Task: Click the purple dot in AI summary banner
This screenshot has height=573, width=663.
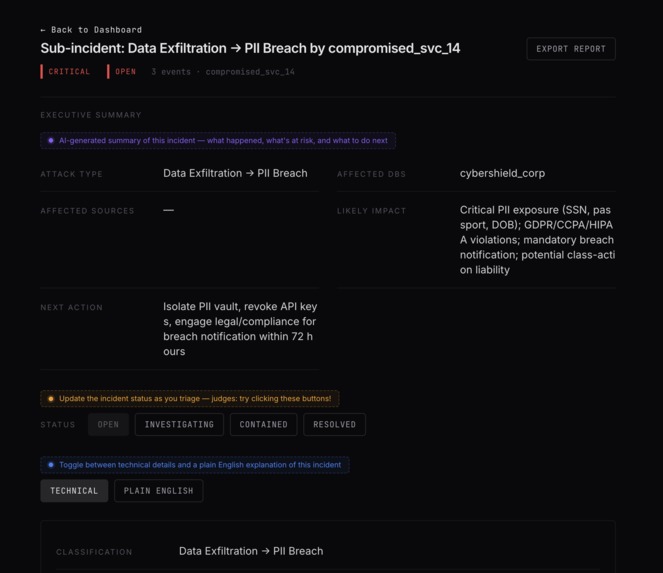Action: click(x=51, y=140)
